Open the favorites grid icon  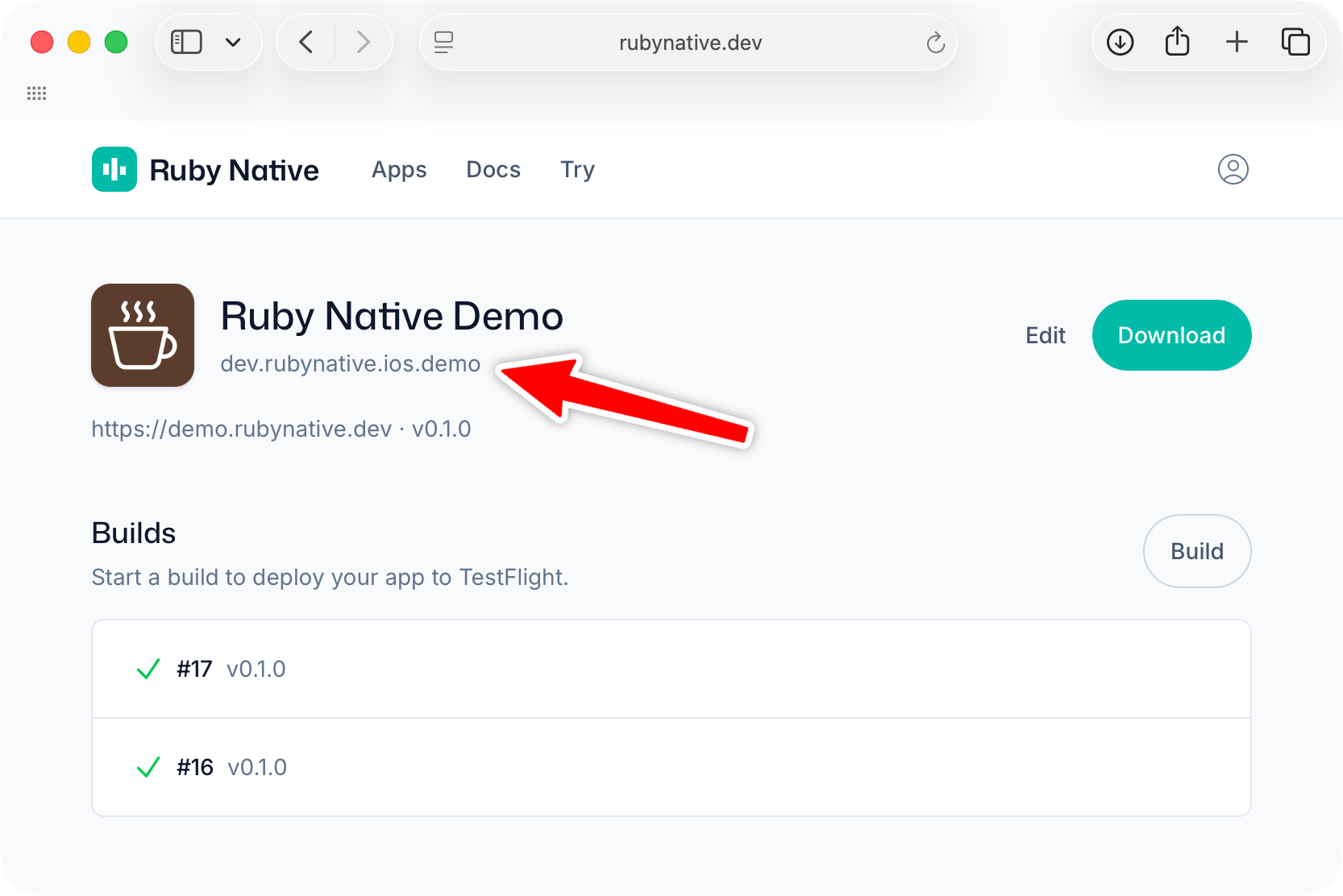tap(37, 93)
